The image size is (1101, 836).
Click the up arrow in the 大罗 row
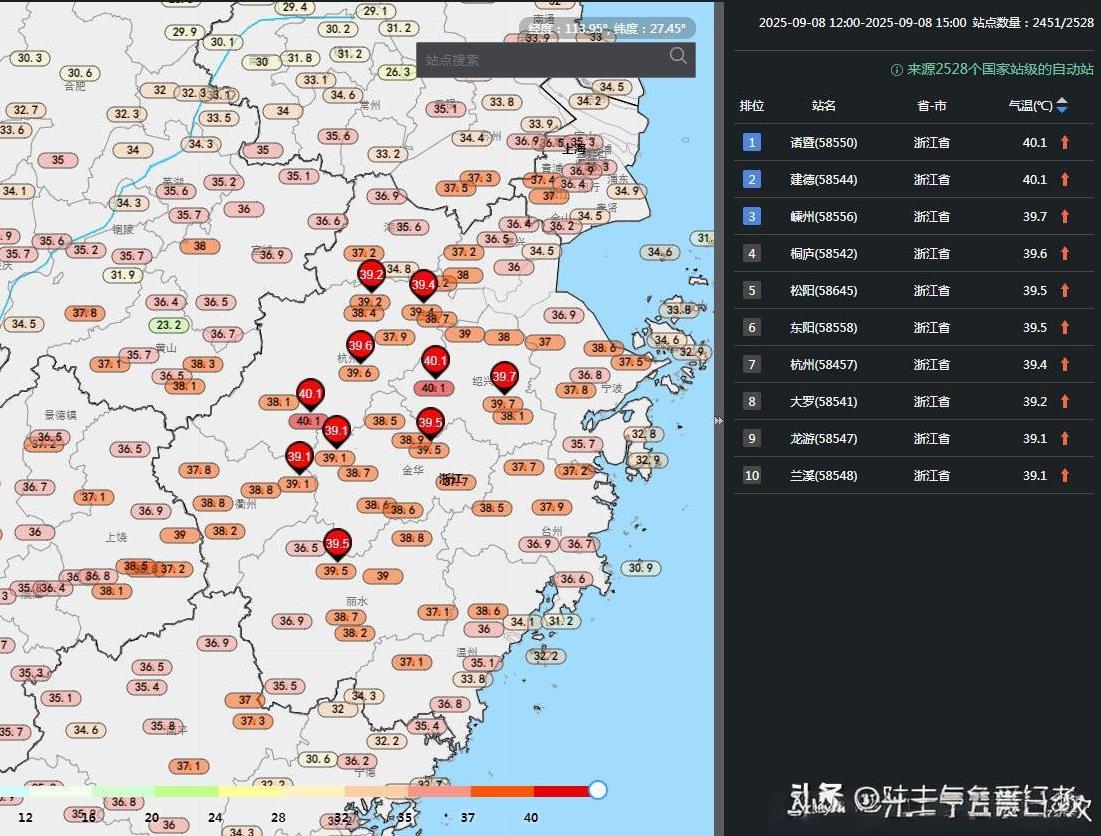tap(1064, 402)
